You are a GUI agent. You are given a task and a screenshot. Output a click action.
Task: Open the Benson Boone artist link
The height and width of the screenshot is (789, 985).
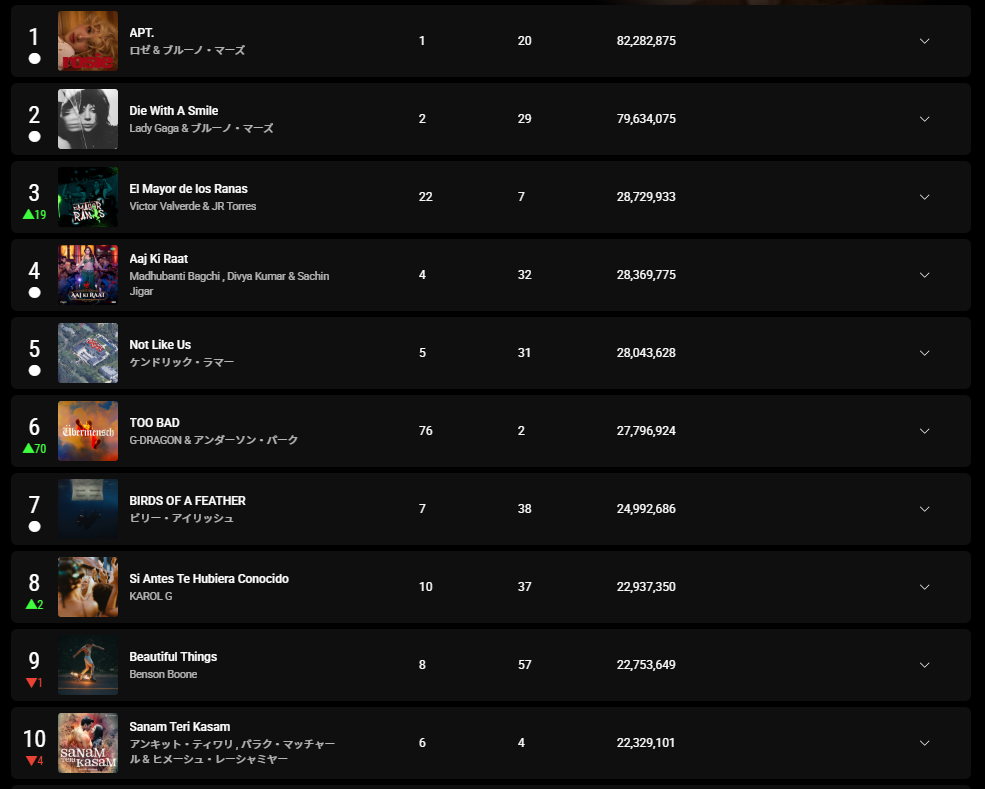pyautogui.click(x=163, y=674)
